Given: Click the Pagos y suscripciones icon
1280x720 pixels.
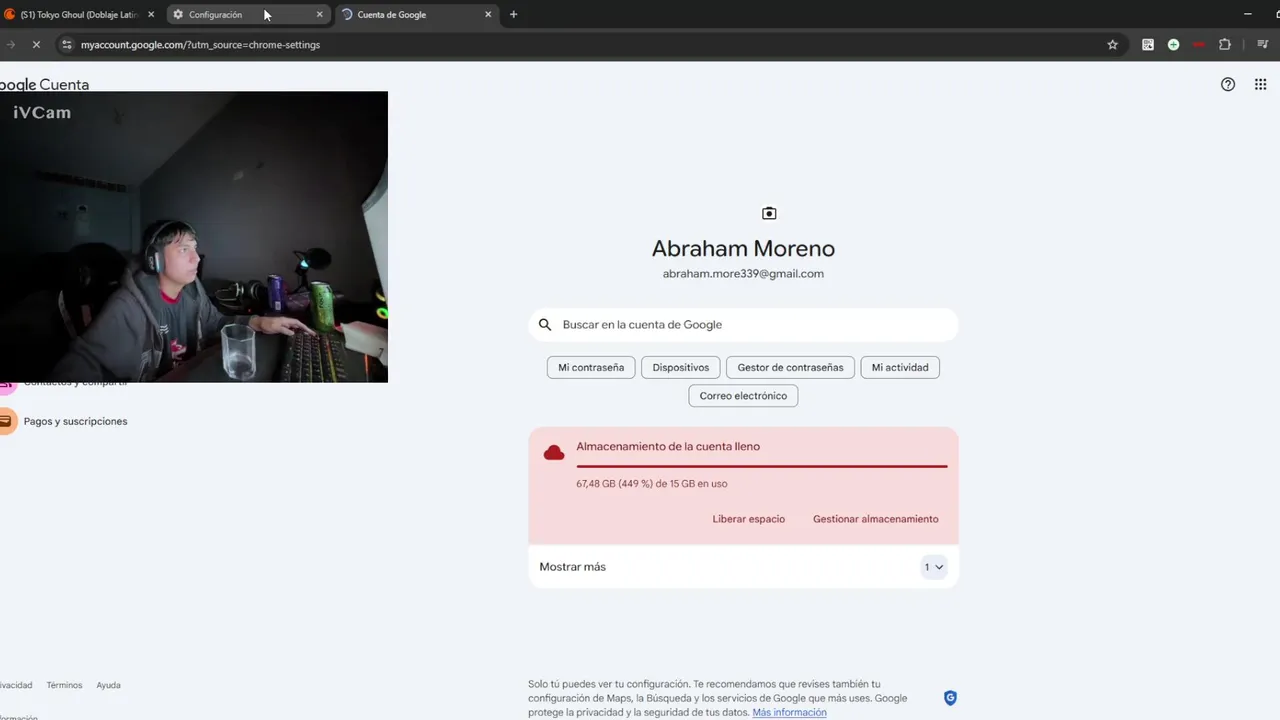Looking at the screenshot, I should [6, 421].
